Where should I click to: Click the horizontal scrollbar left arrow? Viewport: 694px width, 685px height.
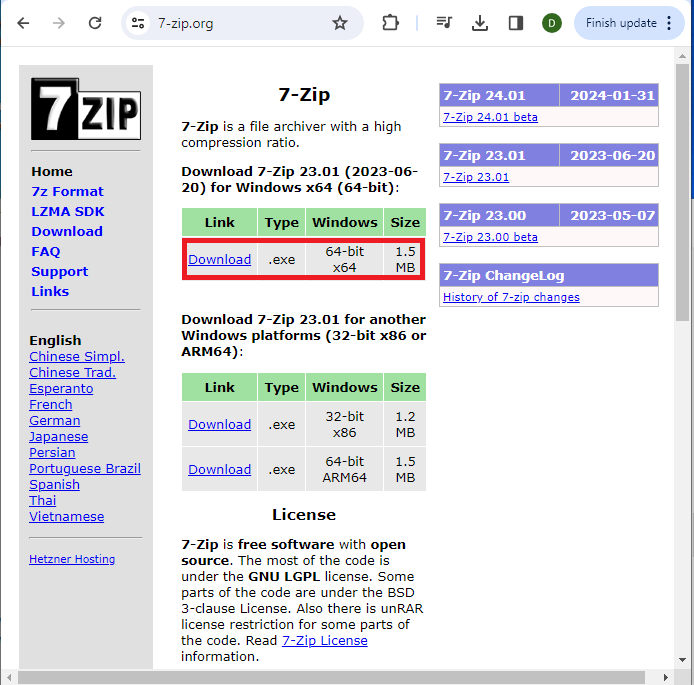point(8,677)
